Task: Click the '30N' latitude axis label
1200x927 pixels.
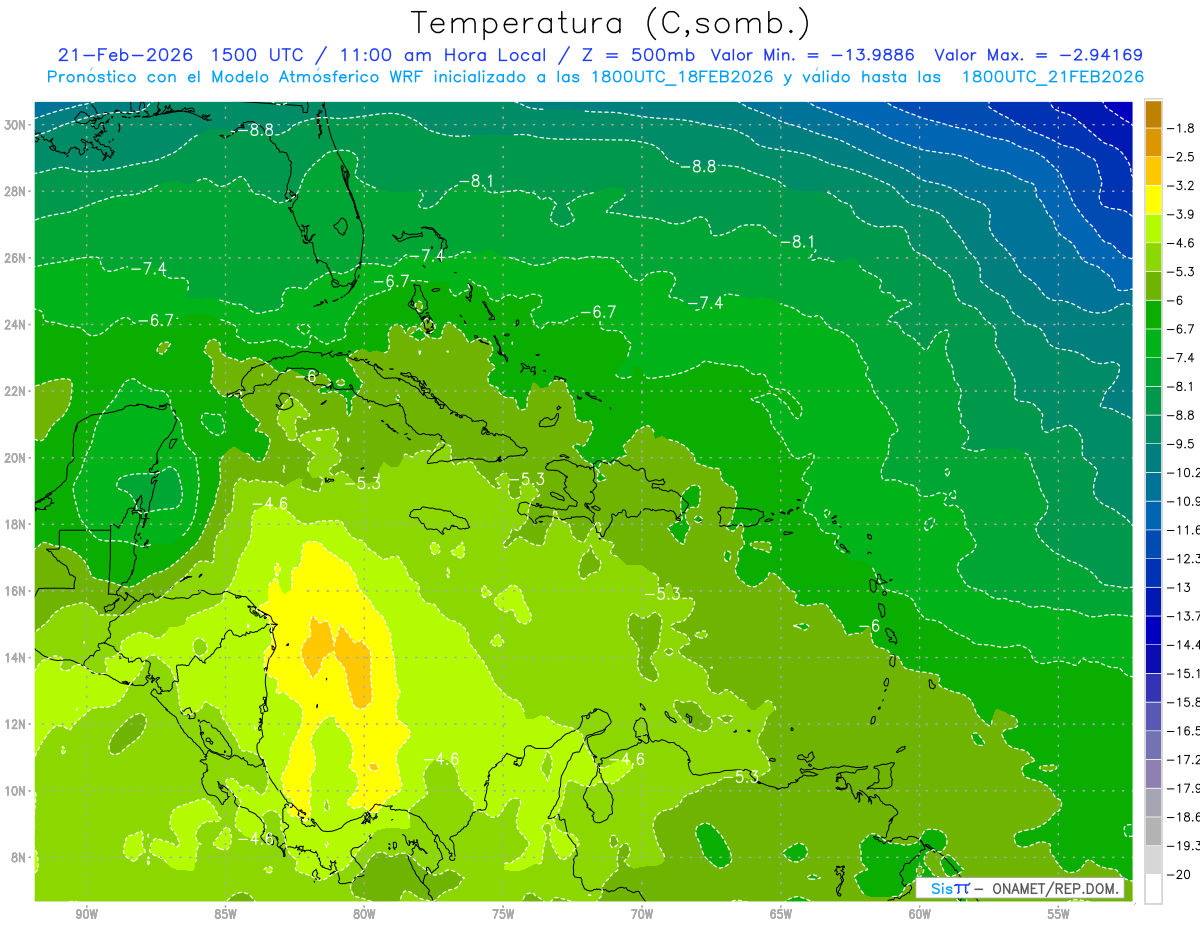Action: tap(17, 125)
